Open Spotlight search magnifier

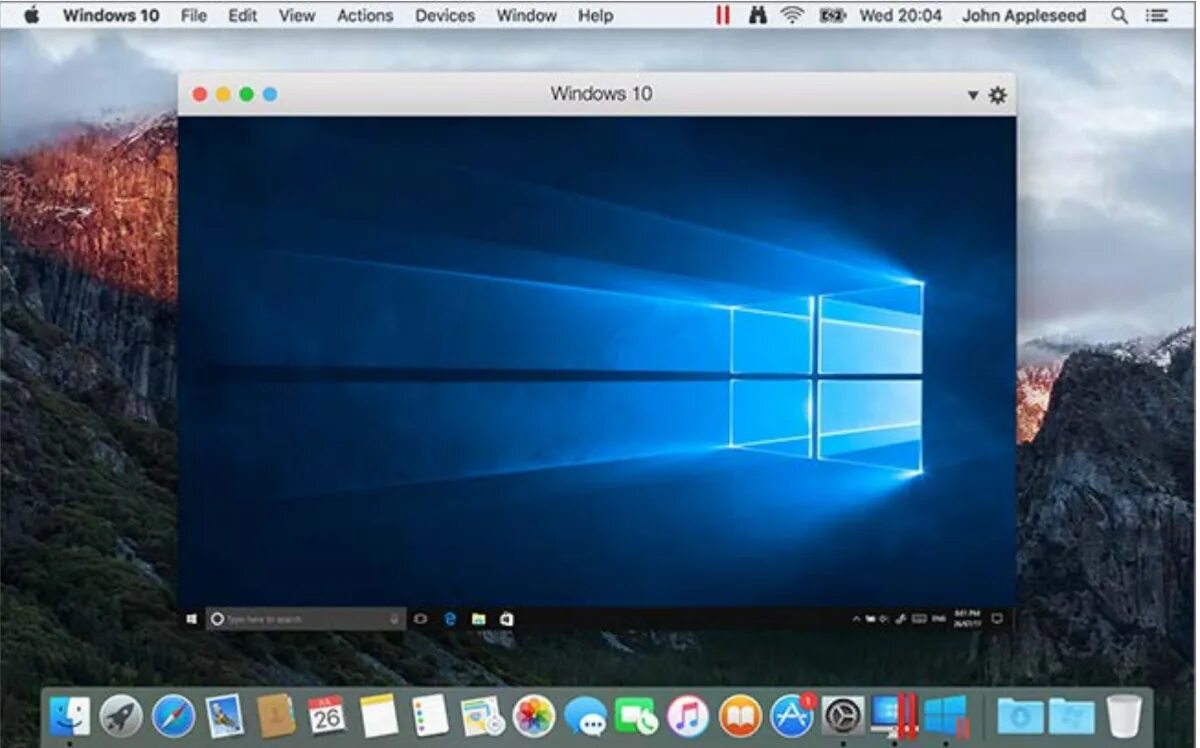click(x=1119, y=15)
